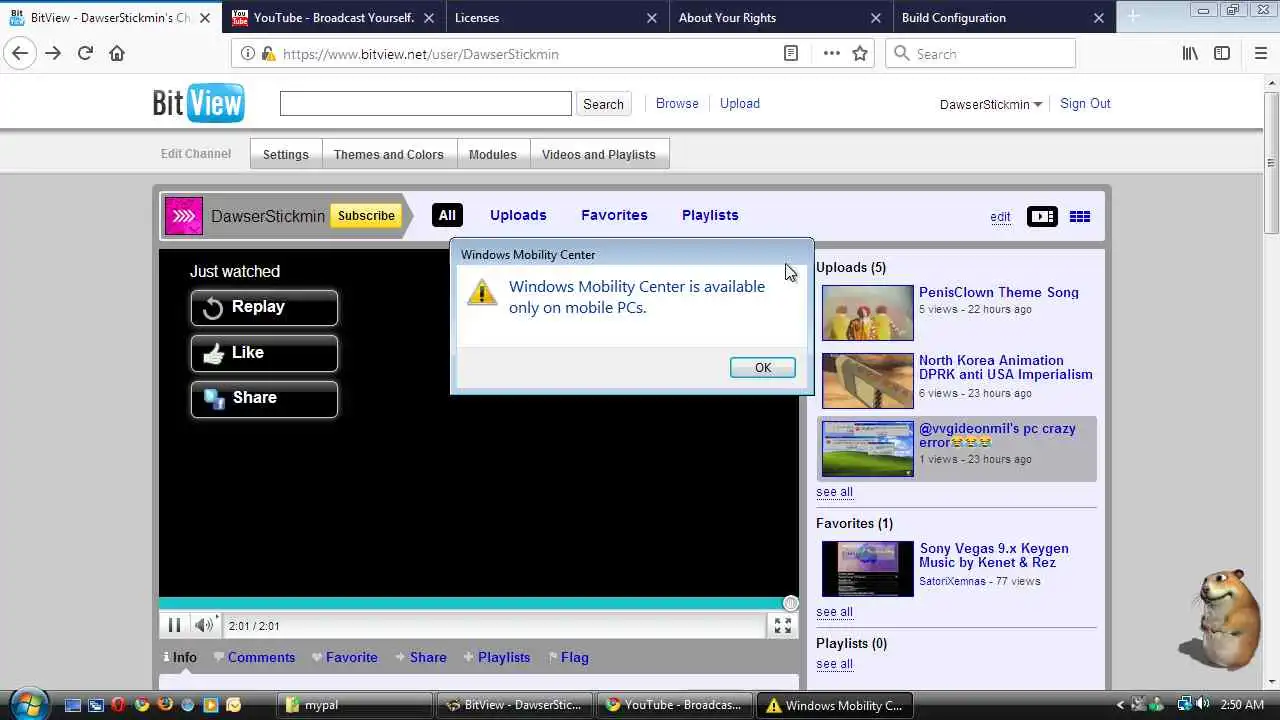
Task: Open the browser library icon
Action: coord(1190,54)
